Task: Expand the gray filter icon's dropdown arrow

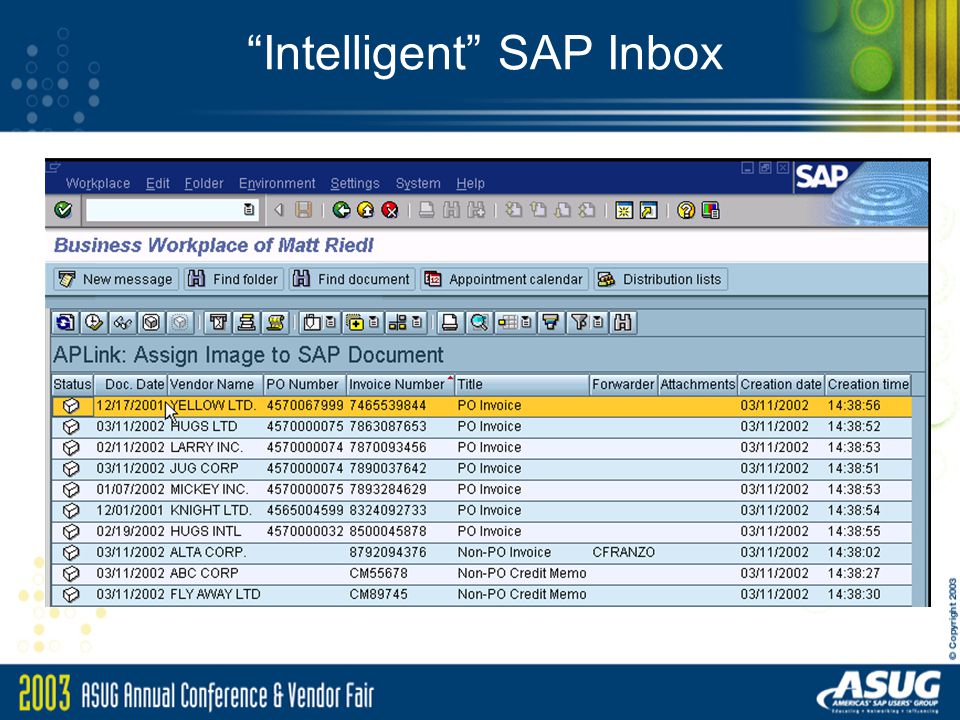Action: [598, 322]
